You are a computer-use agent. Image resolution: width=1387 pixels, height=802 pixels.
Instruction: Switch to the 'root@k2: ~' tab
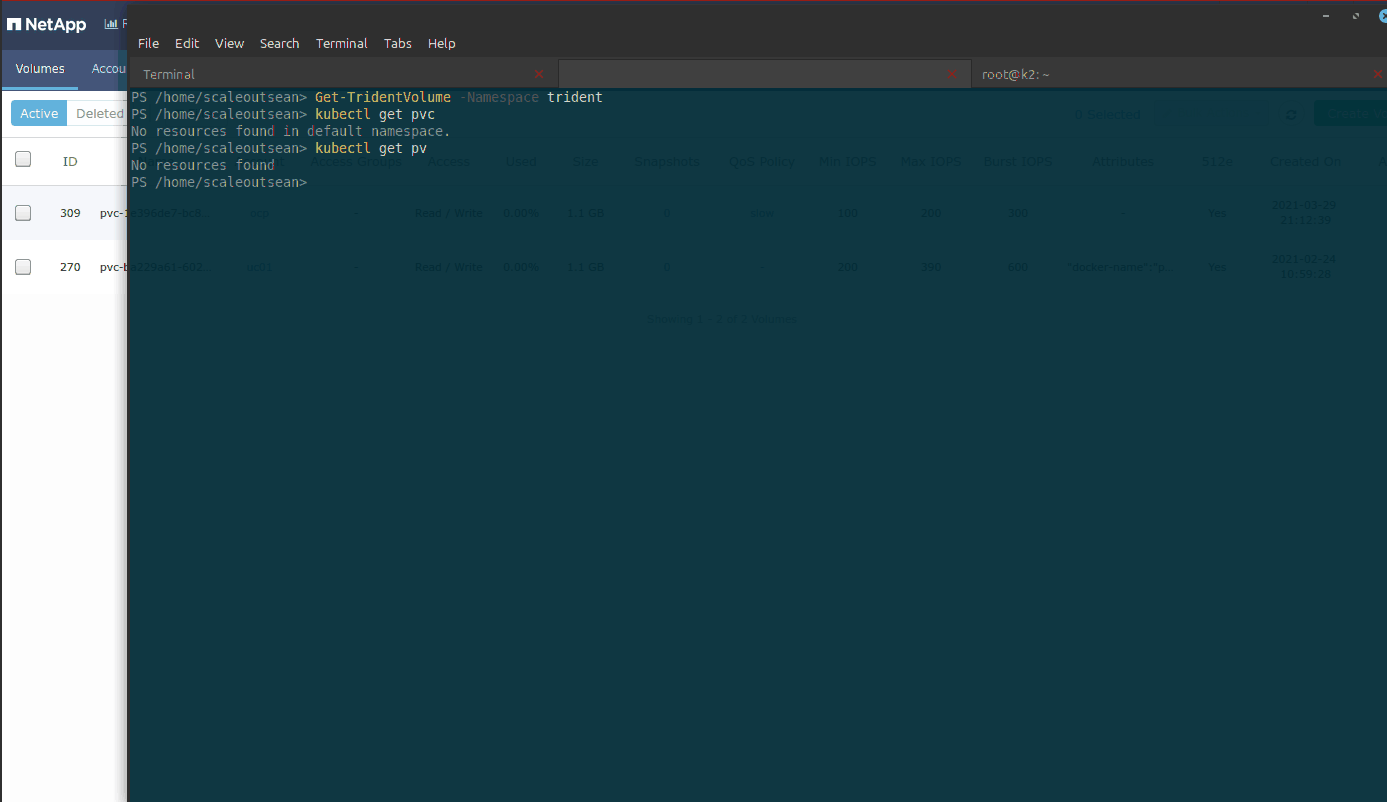1178,74
